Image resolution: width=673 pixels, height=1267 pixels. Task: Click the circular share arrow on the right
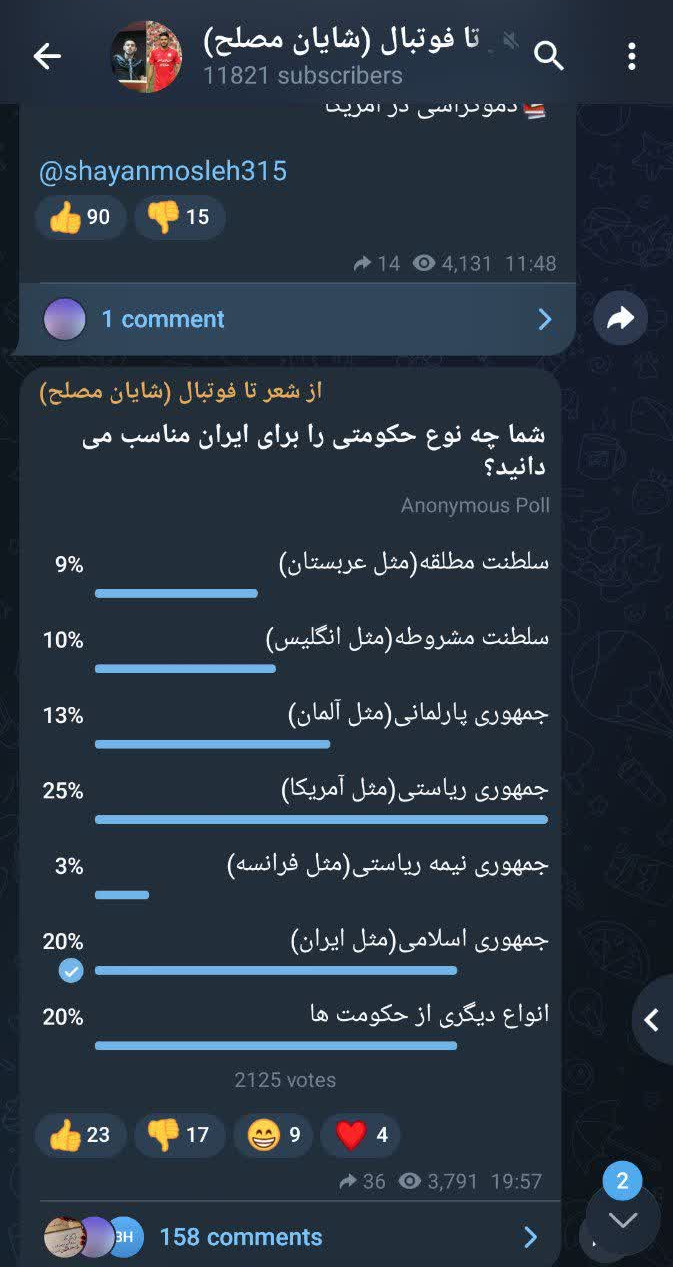pos(622,318)
